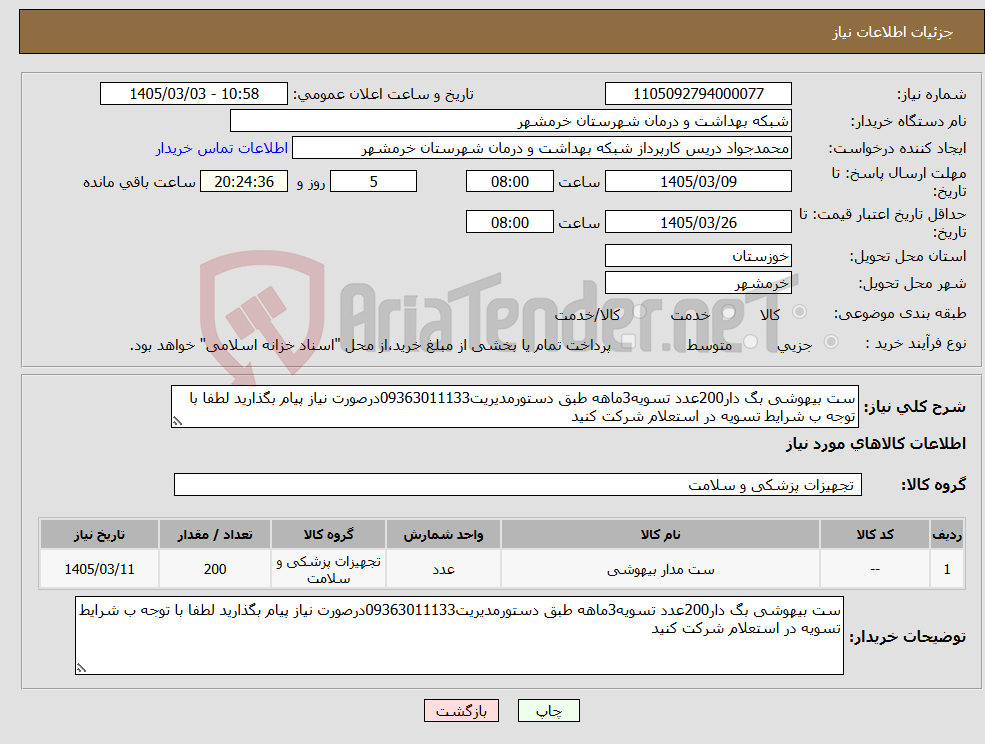Click the request creator name field
The height and width of the screenshot is (744, 985).
pos(541,148)
